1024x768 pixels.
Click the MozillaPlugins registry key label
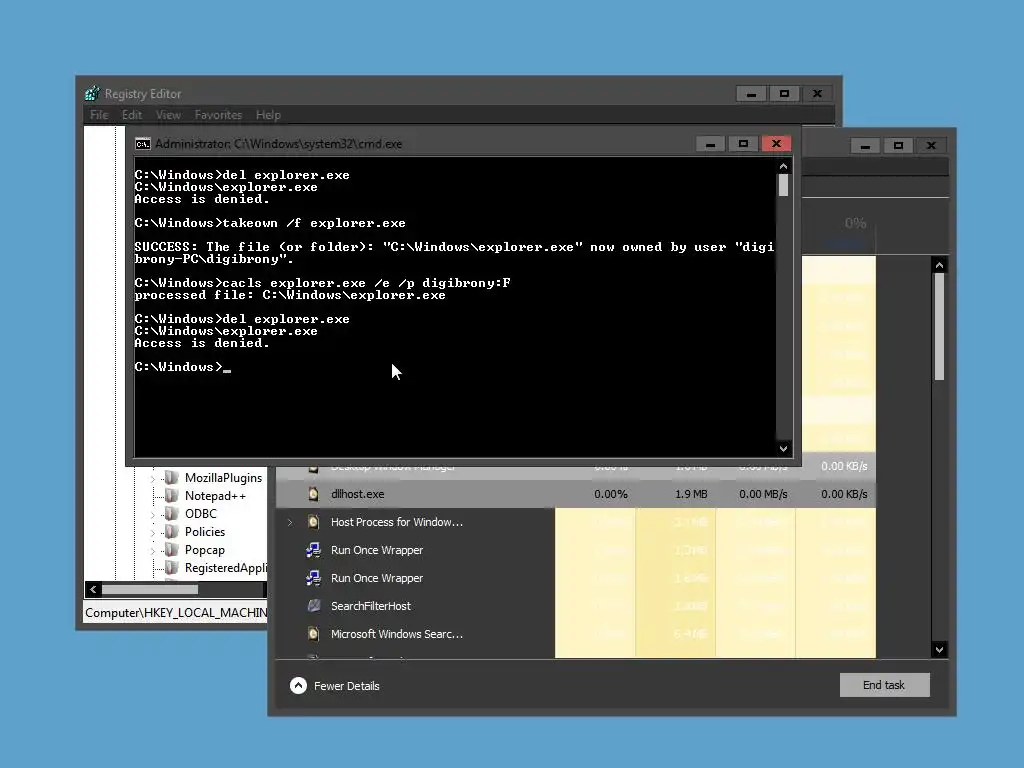click(x=223, y=477)
